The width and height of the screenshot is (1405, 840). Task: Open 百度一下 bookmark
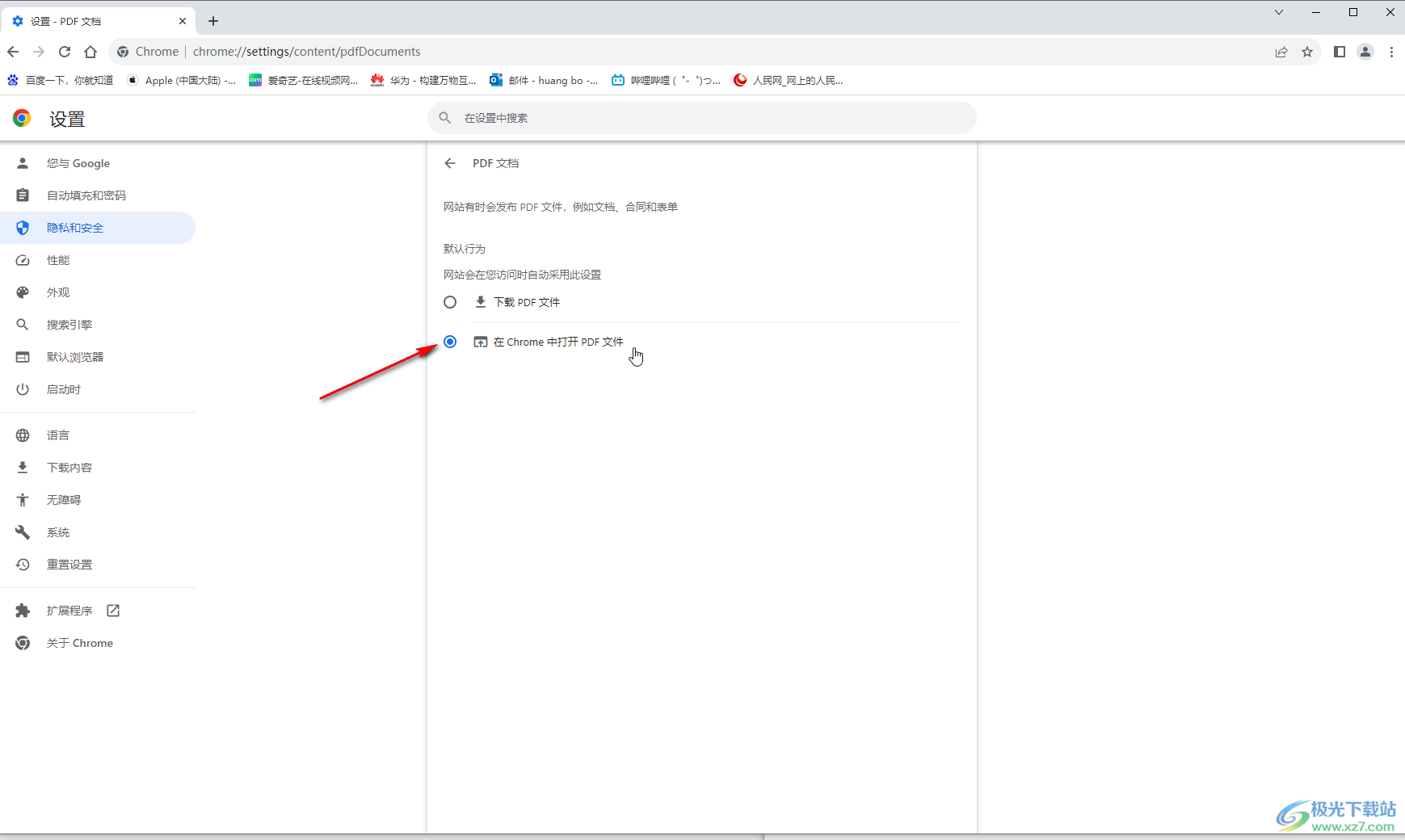60,80
